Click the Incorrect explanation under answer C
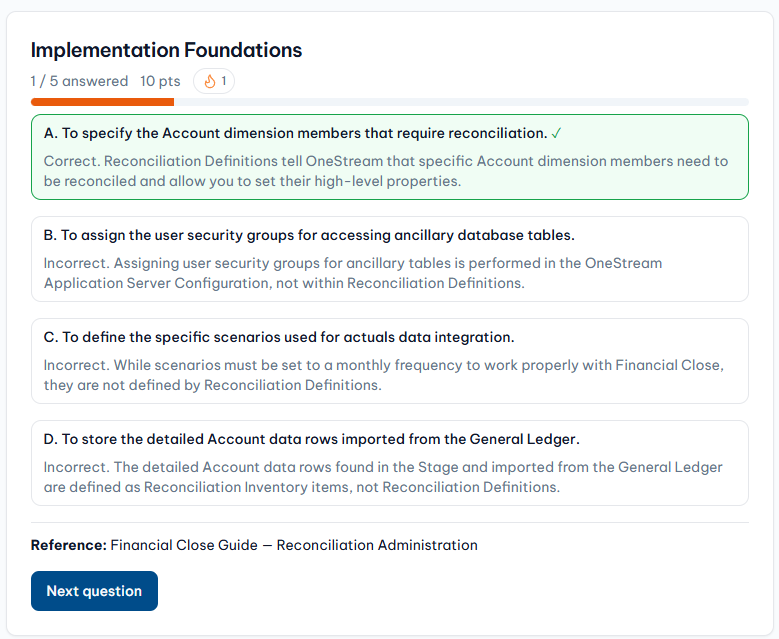Screen dimensions: 779x639 tap(384, 375)
